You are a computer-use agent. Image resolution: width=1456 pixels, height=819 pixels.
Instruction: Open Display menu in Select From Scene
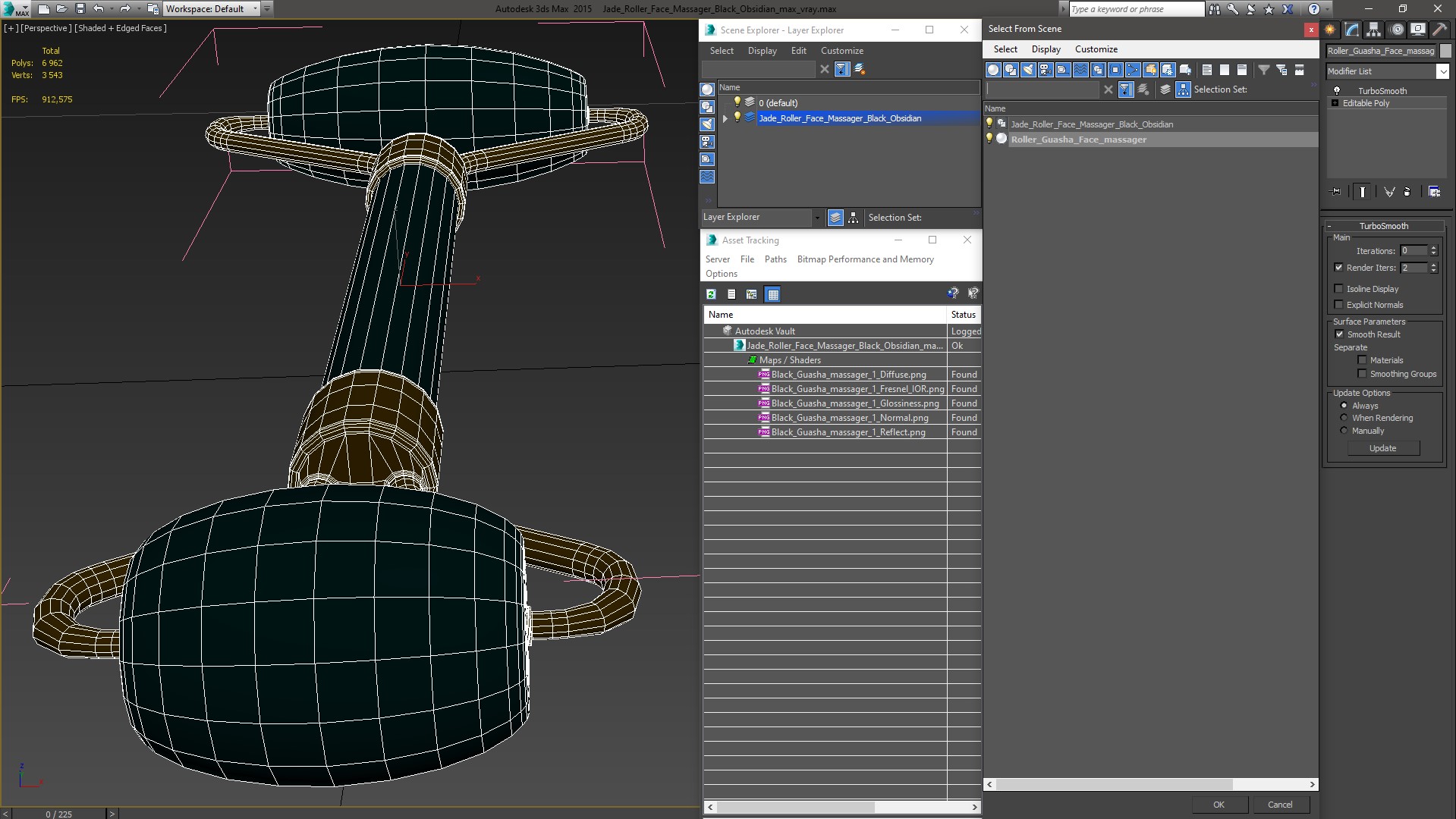(x=1046, y=49)
